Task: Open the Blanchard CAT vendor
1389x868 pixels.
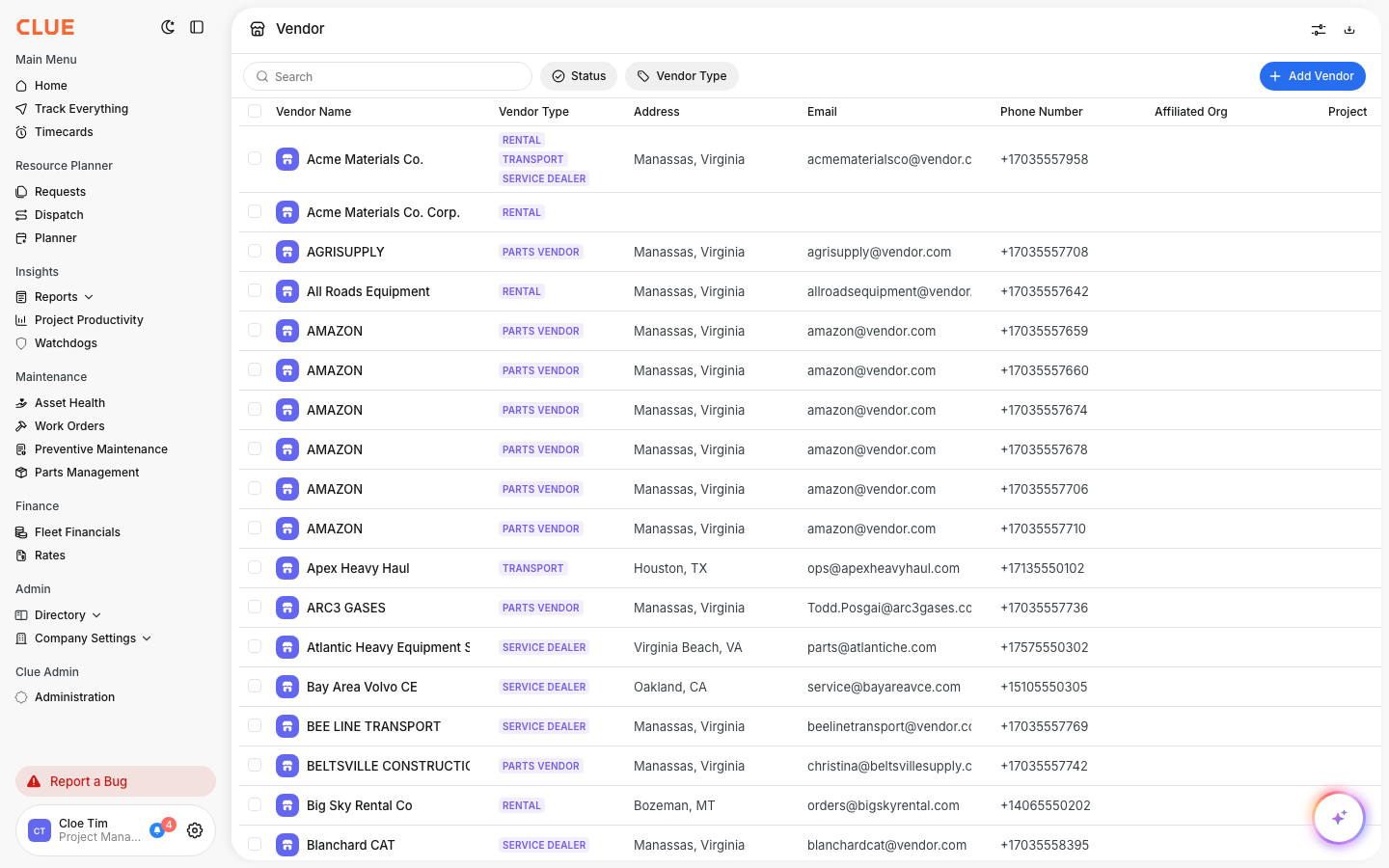Action: click(x=351, y=845)
